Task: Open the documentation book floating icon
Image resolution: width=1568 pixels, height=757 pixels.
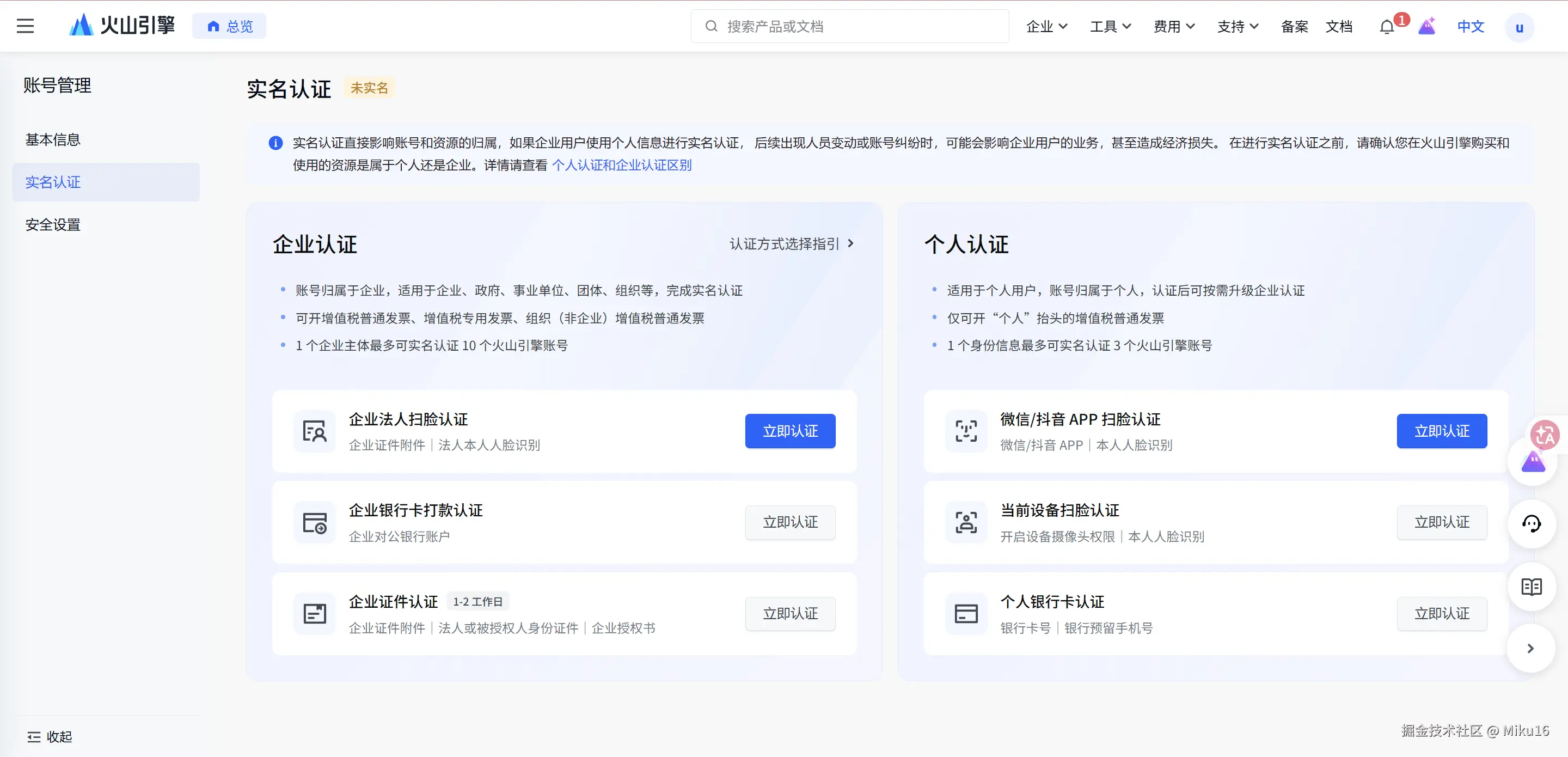Action: pos(1531,587)
